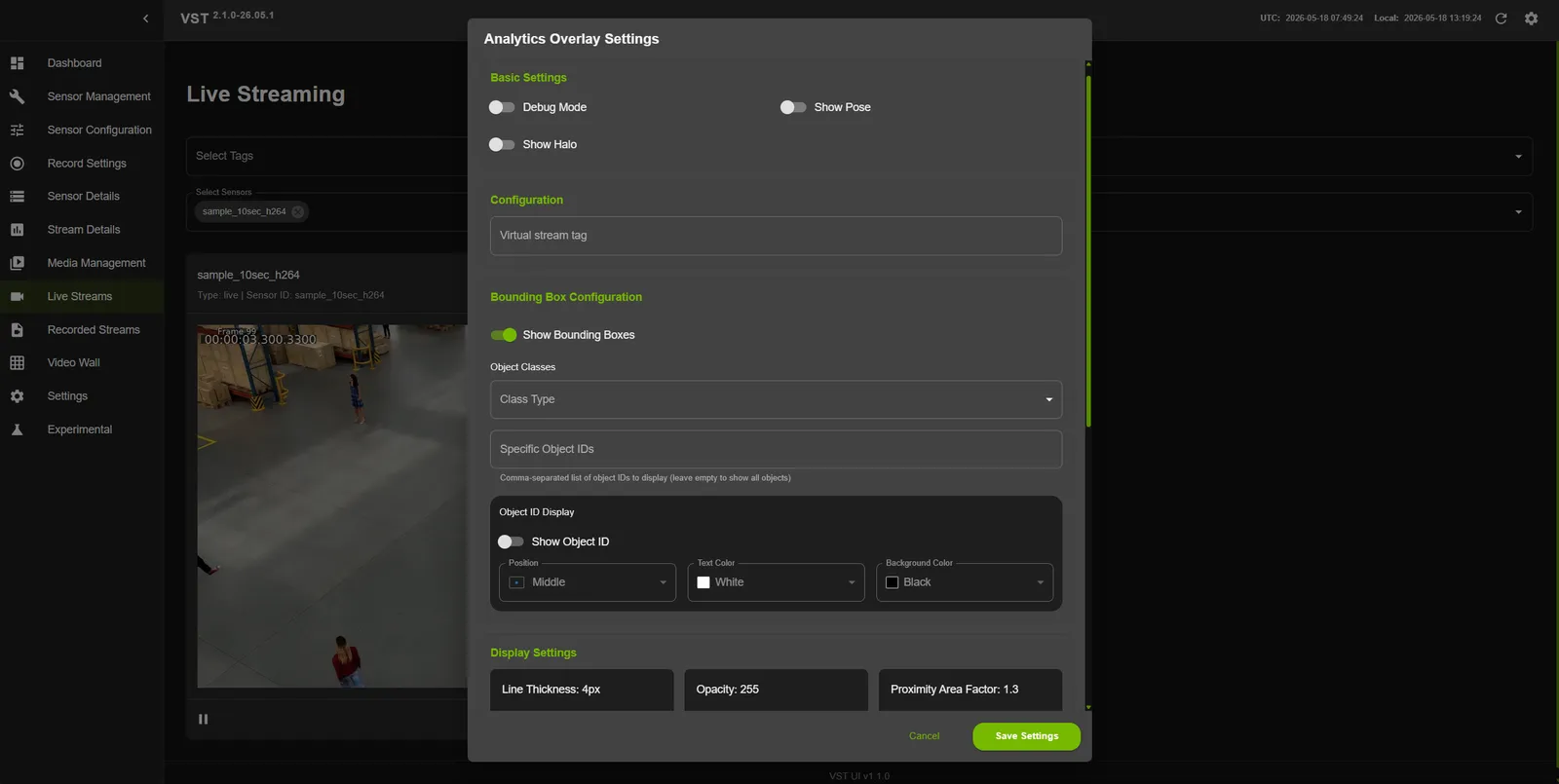Screen dimensions: 1559x784
Task: Go to Recorded Streams menu item
Action: coord(94,330)
